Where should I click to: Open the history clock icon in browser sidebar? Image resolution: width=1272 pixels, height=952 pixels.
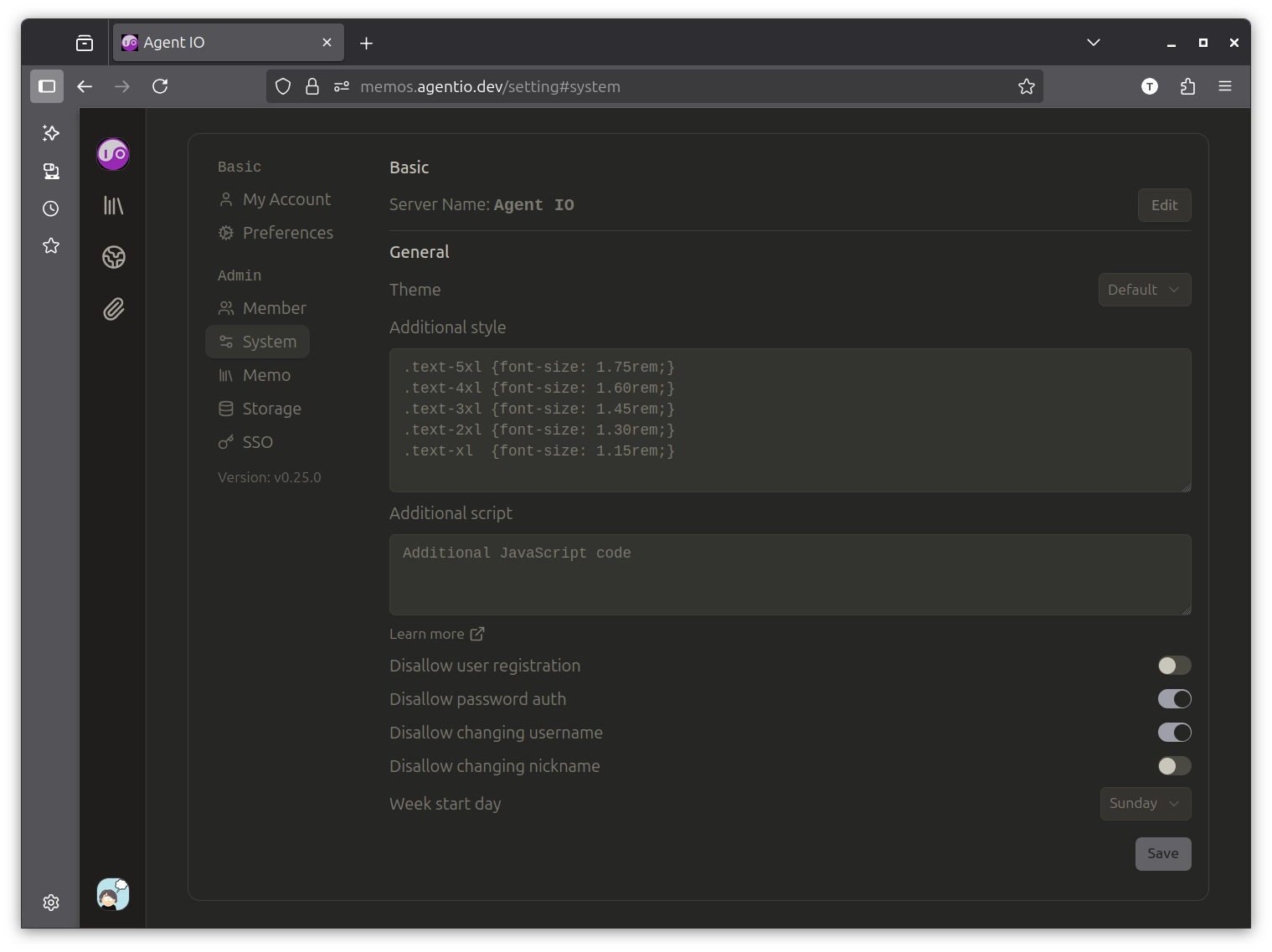(51, 208)
